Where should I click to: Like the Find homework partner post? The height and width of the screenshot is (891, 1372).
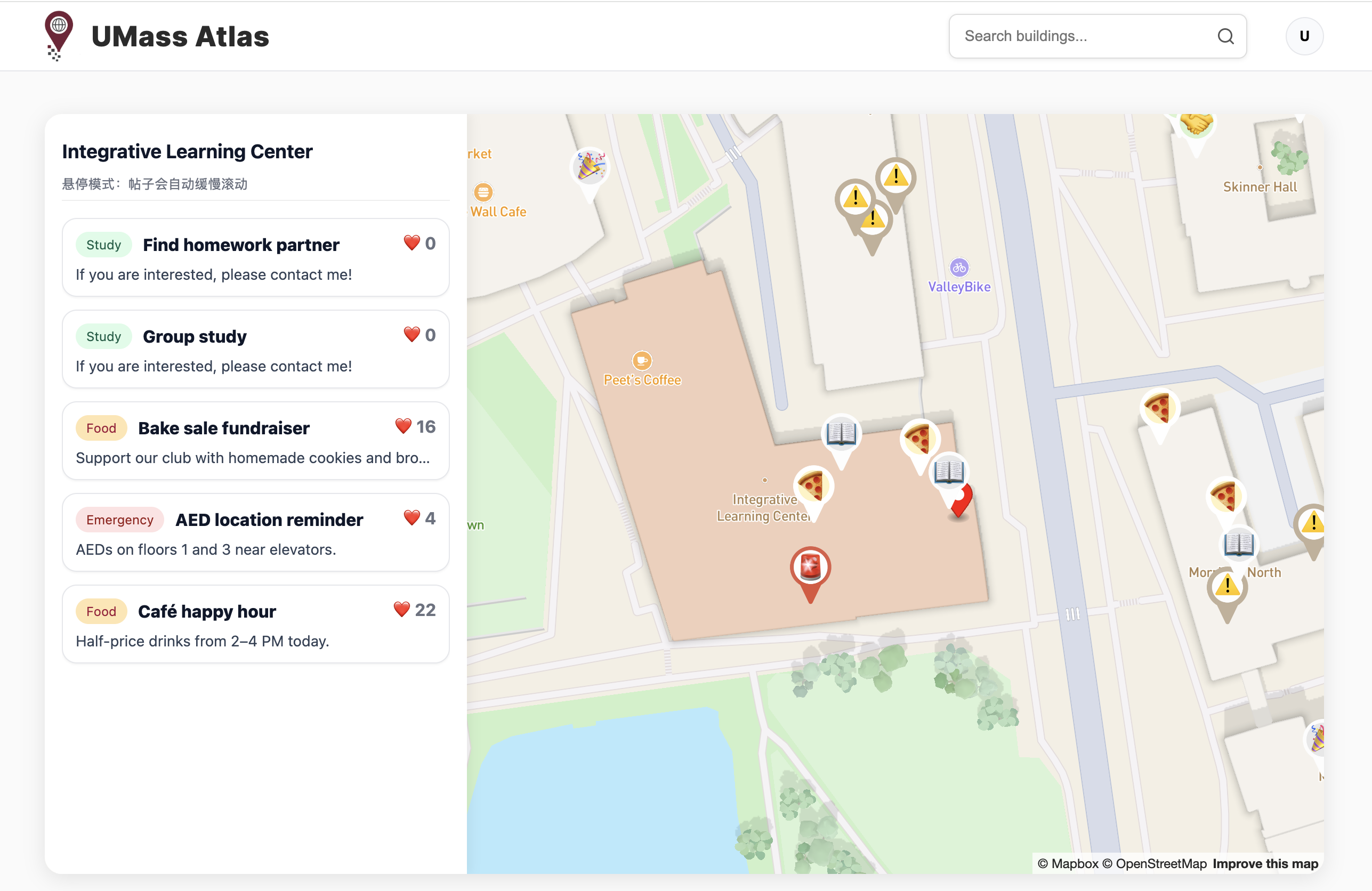(411, 243)
